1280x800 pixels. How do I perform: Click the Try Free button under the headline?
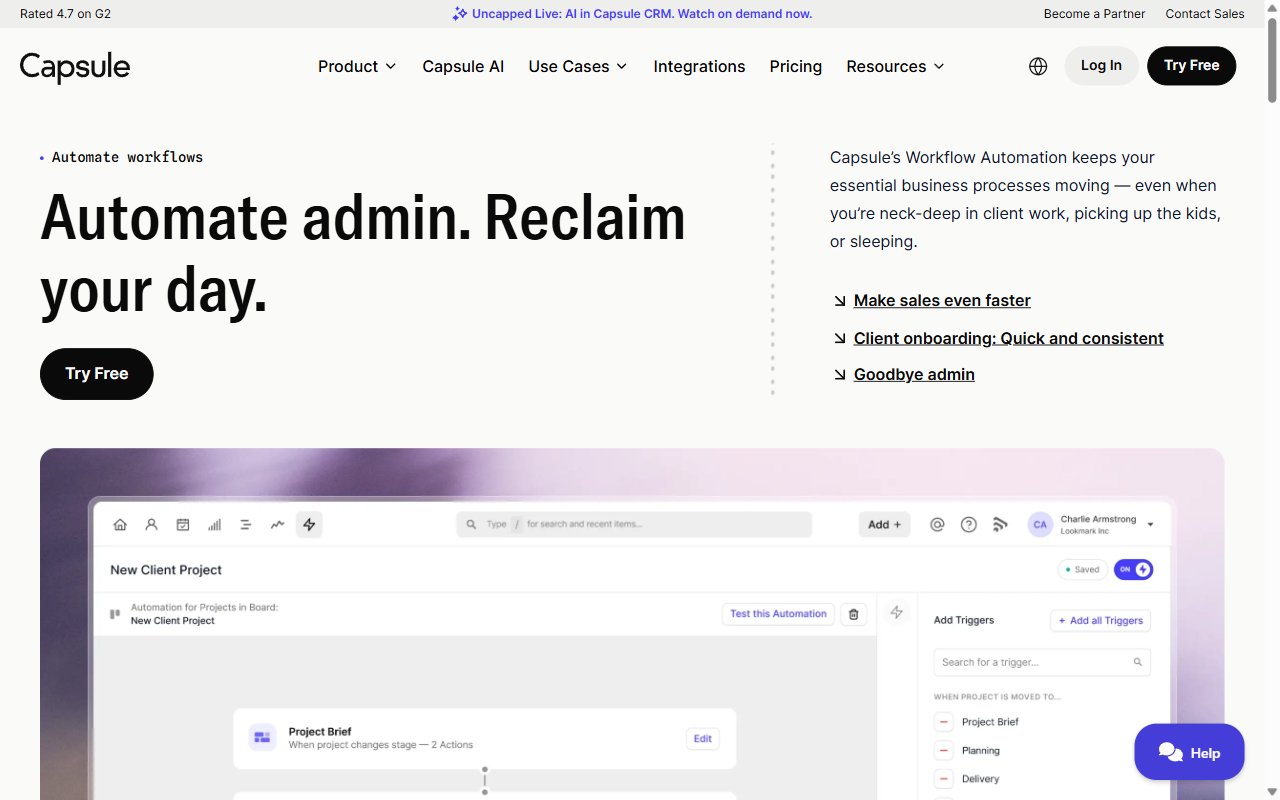point(97,374)
